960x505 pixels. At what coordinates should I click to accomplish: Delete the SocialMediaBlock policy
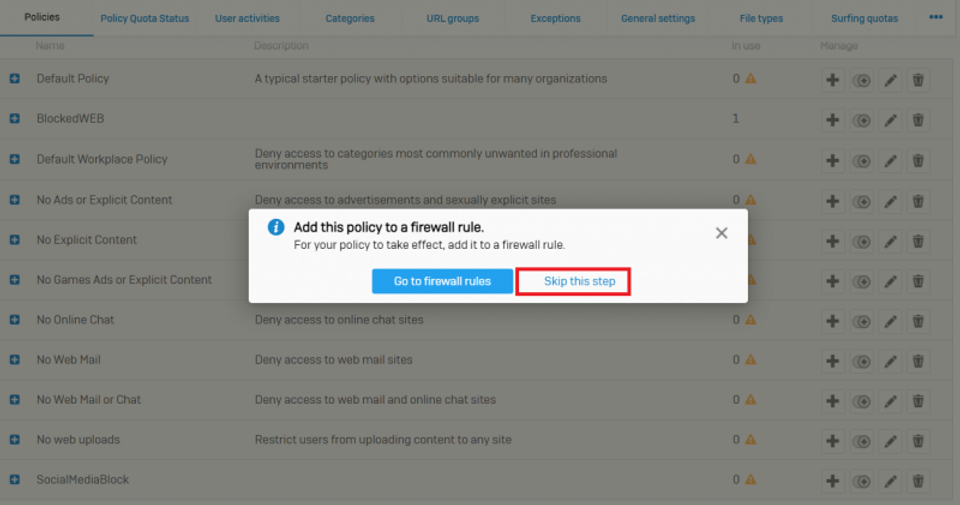click(x=918, y=480)
